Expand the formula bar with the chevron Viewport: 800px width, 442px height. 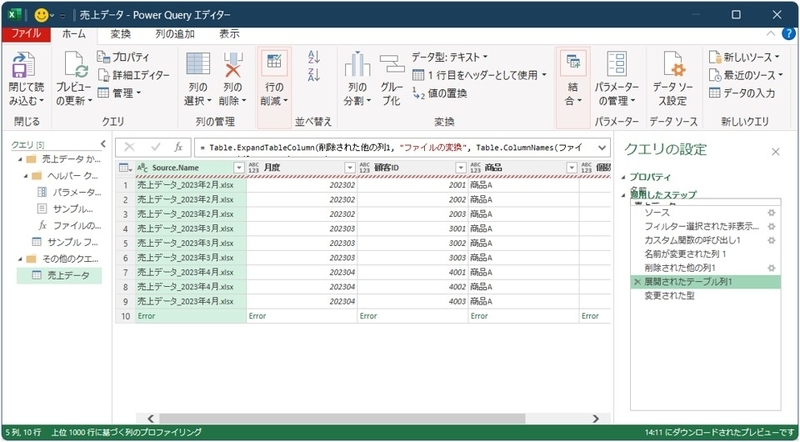point(602,148)
